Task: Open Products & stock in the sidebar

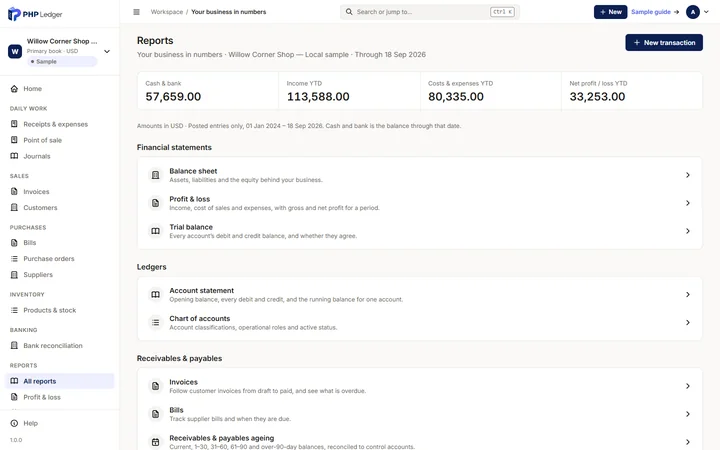Action: (59, 310)
